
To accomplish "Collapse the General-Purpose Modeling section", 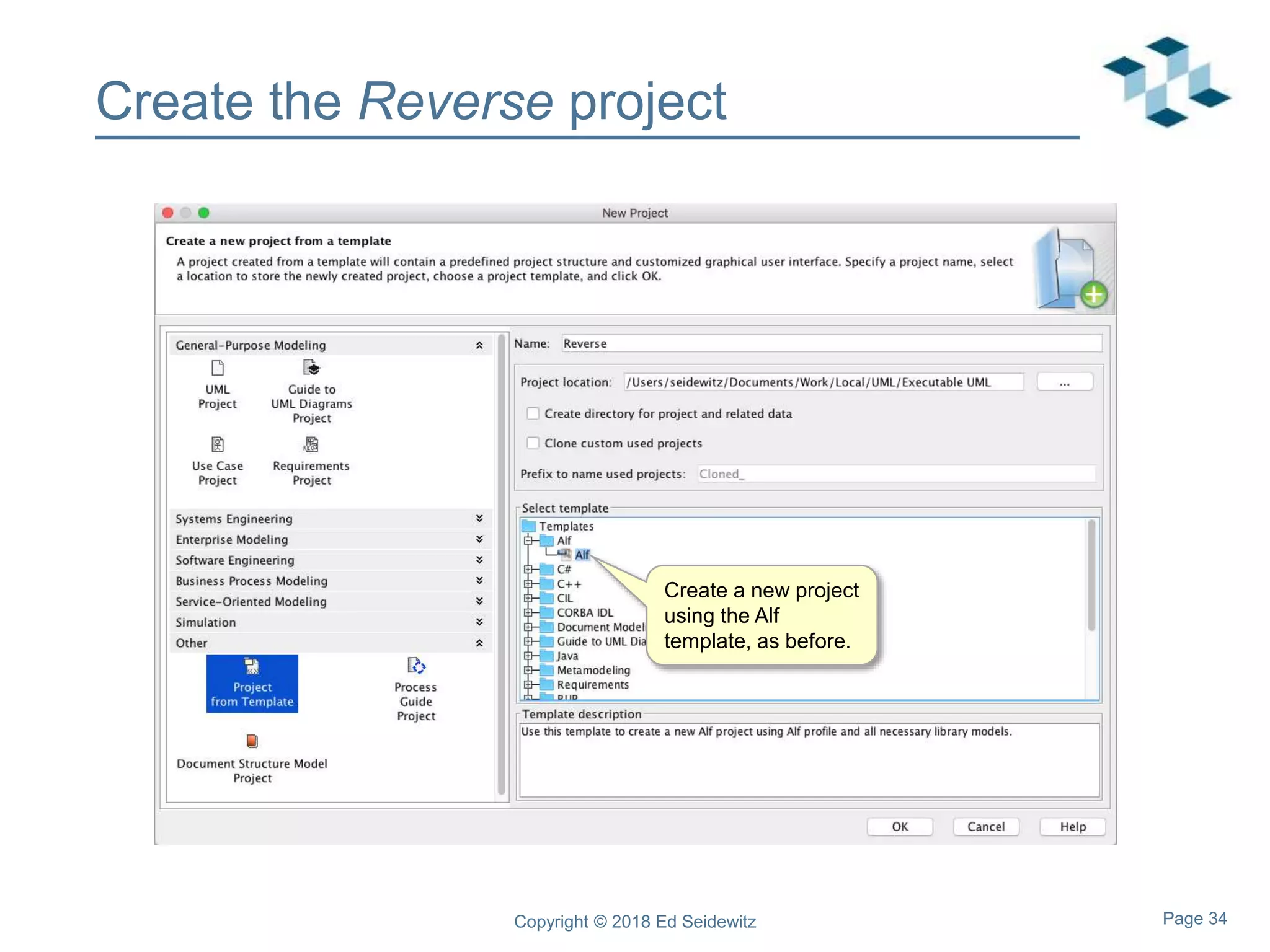I will (479, 345).
